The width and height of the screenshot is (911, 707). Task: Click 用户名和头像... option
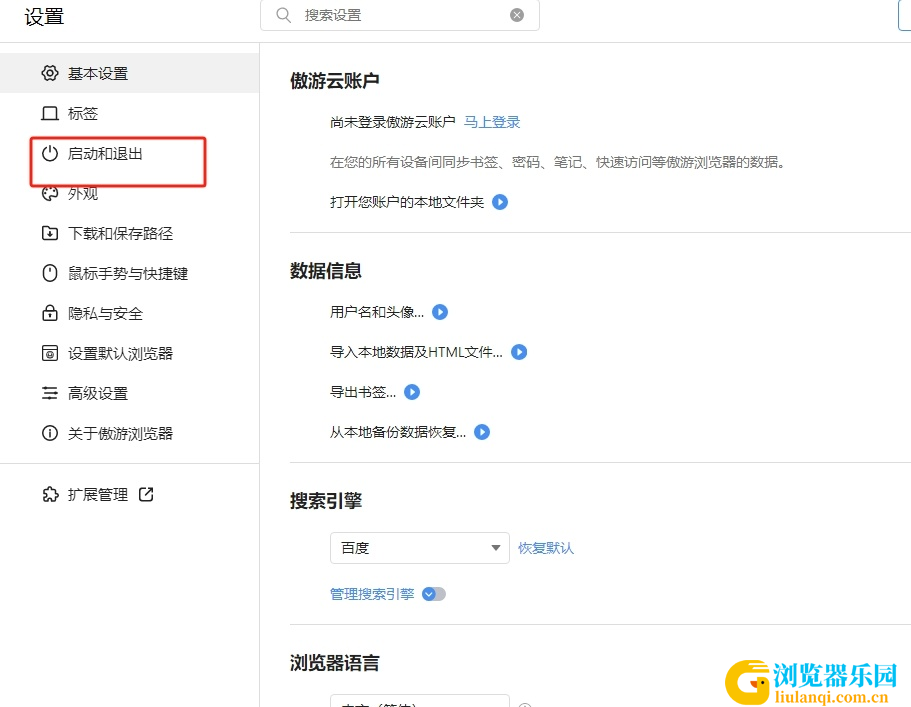tap(377, 312)
